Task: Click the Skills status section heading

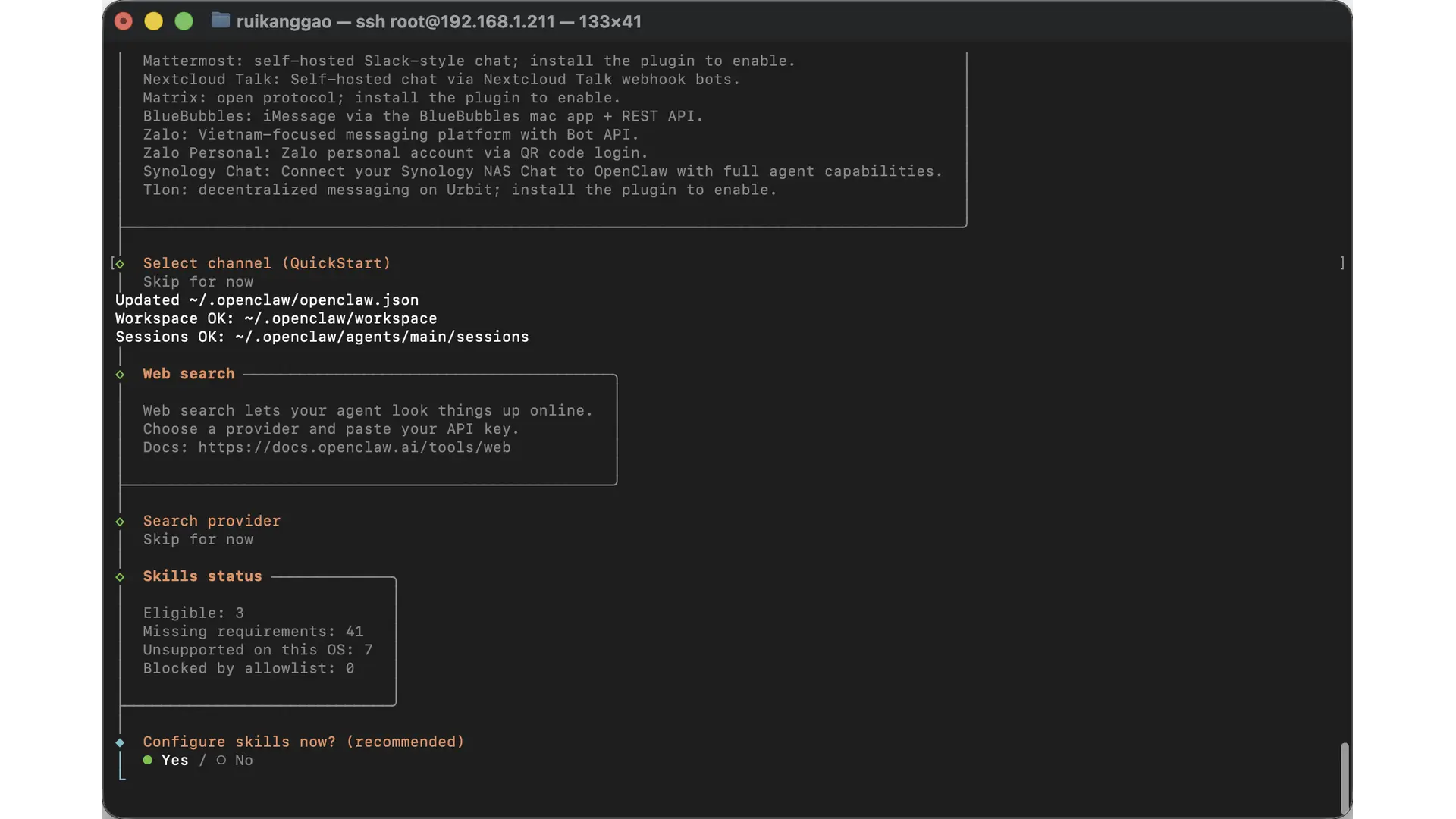Action: click(202, 576)
